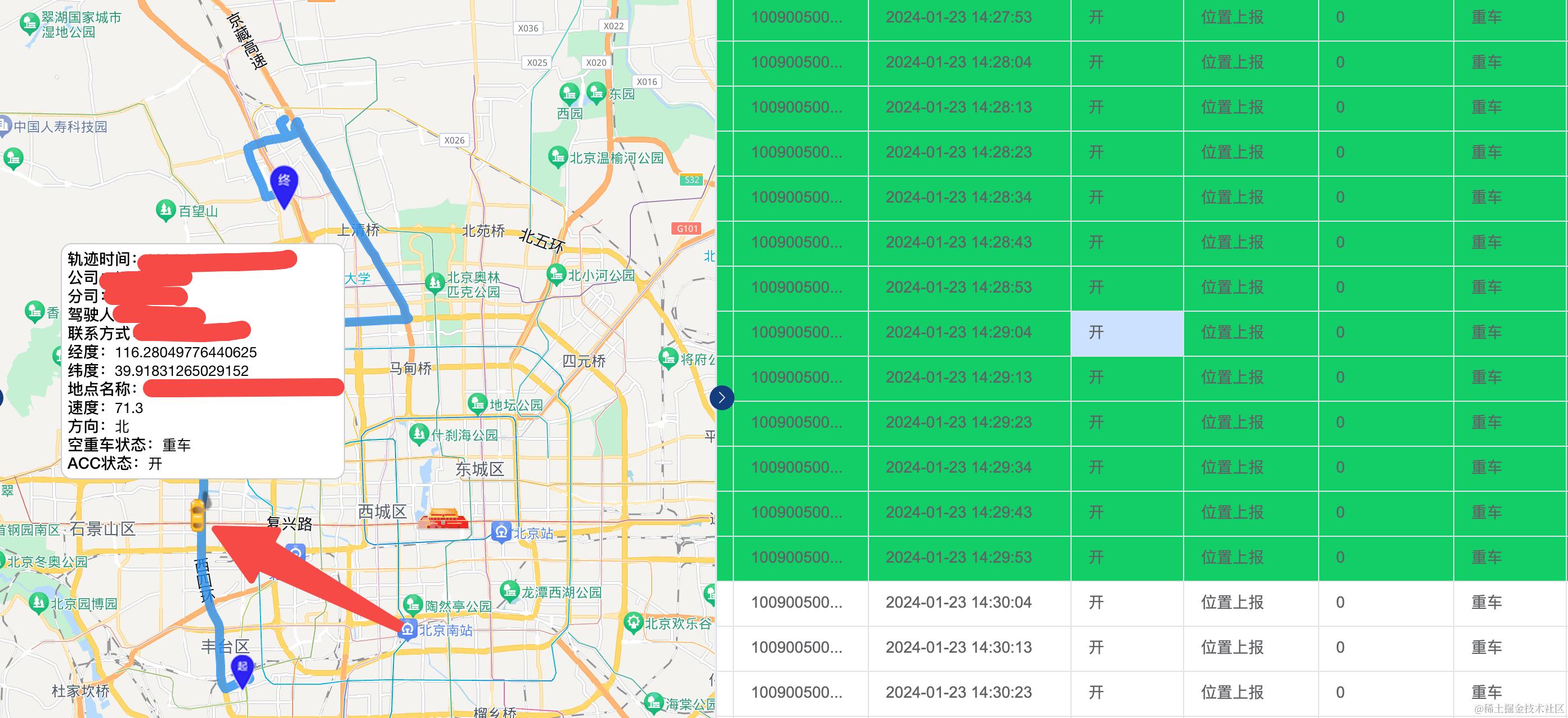1568x718 pixels.
Task: Click the 陶然亭公园 park icon
Action: (413, 605)
